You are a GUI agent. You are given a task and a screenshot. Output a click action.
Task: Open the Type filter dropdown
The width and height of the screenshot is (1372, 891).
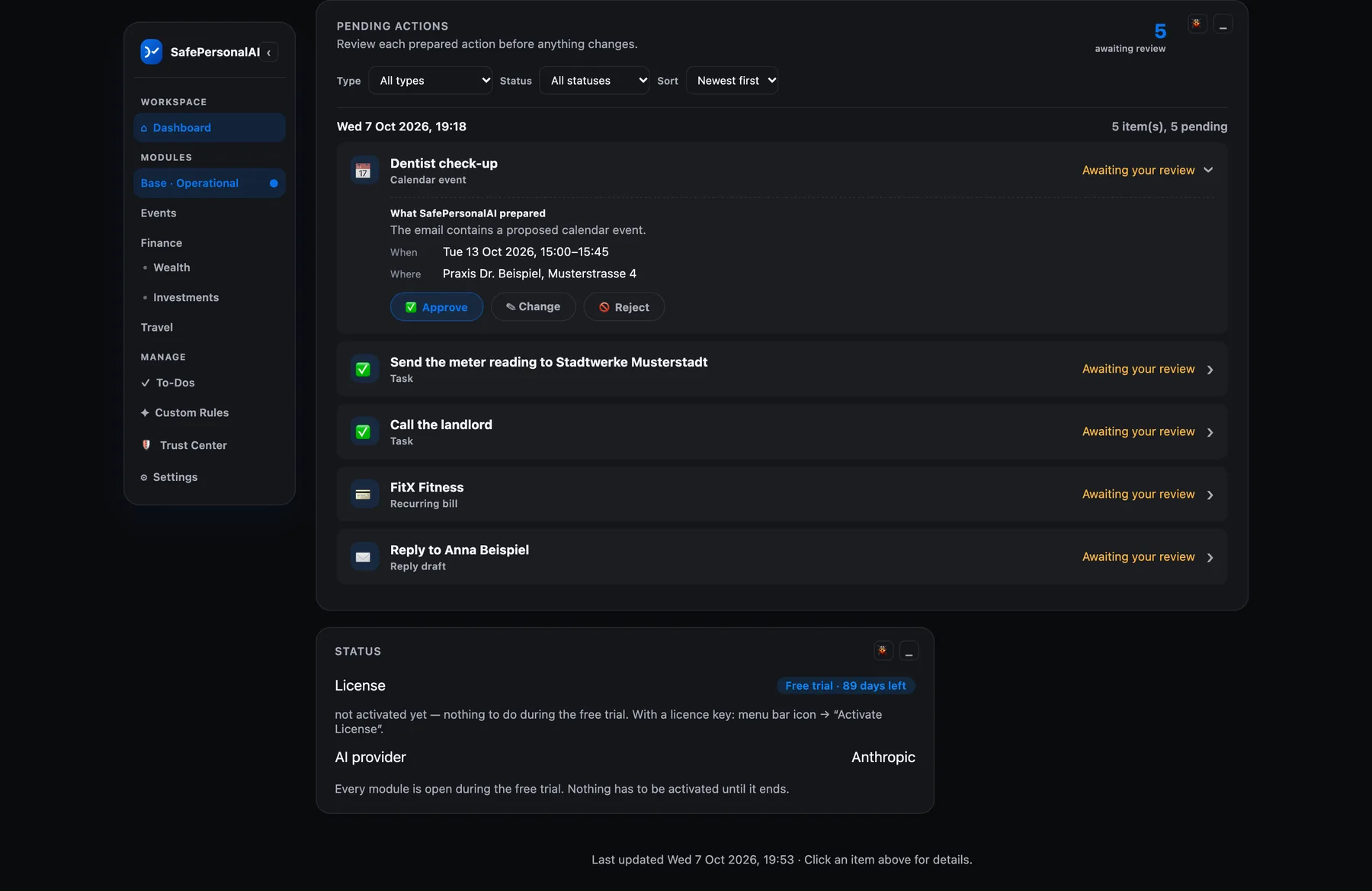(x=431, y=80)
